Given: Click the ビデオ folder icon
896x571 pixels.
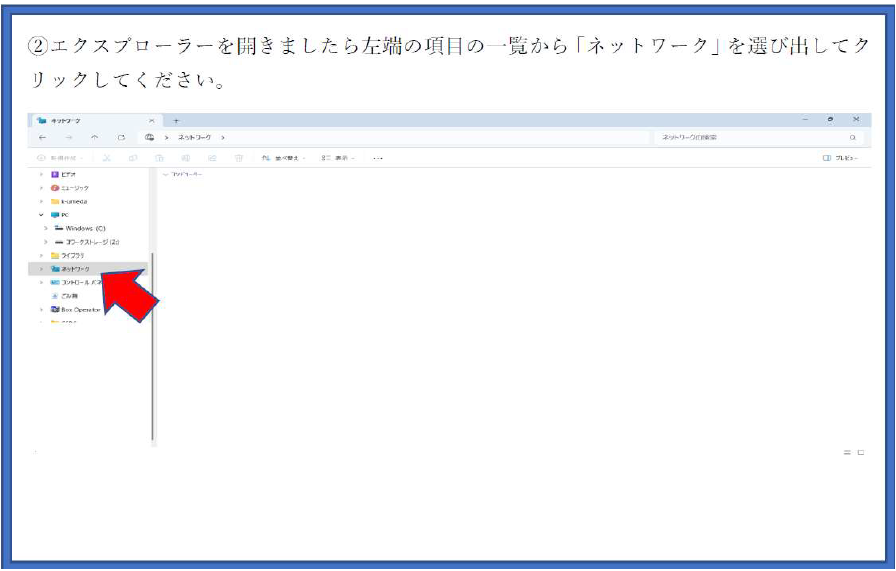Looking at the screenshot, I should click(x=55, y=174).
